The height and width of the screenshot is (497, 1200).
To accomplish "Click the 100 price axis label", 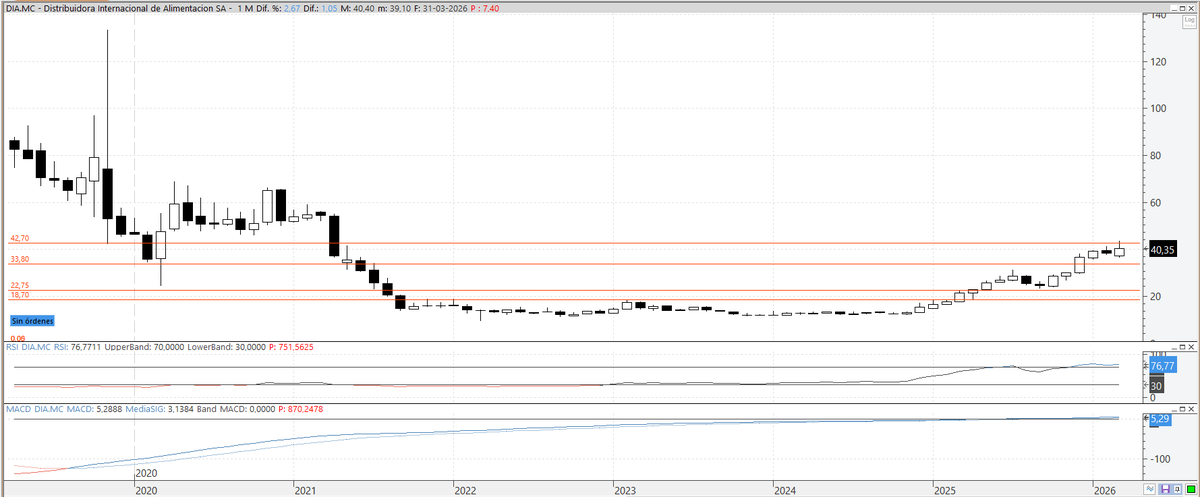I will click(x=1160, y=109).
